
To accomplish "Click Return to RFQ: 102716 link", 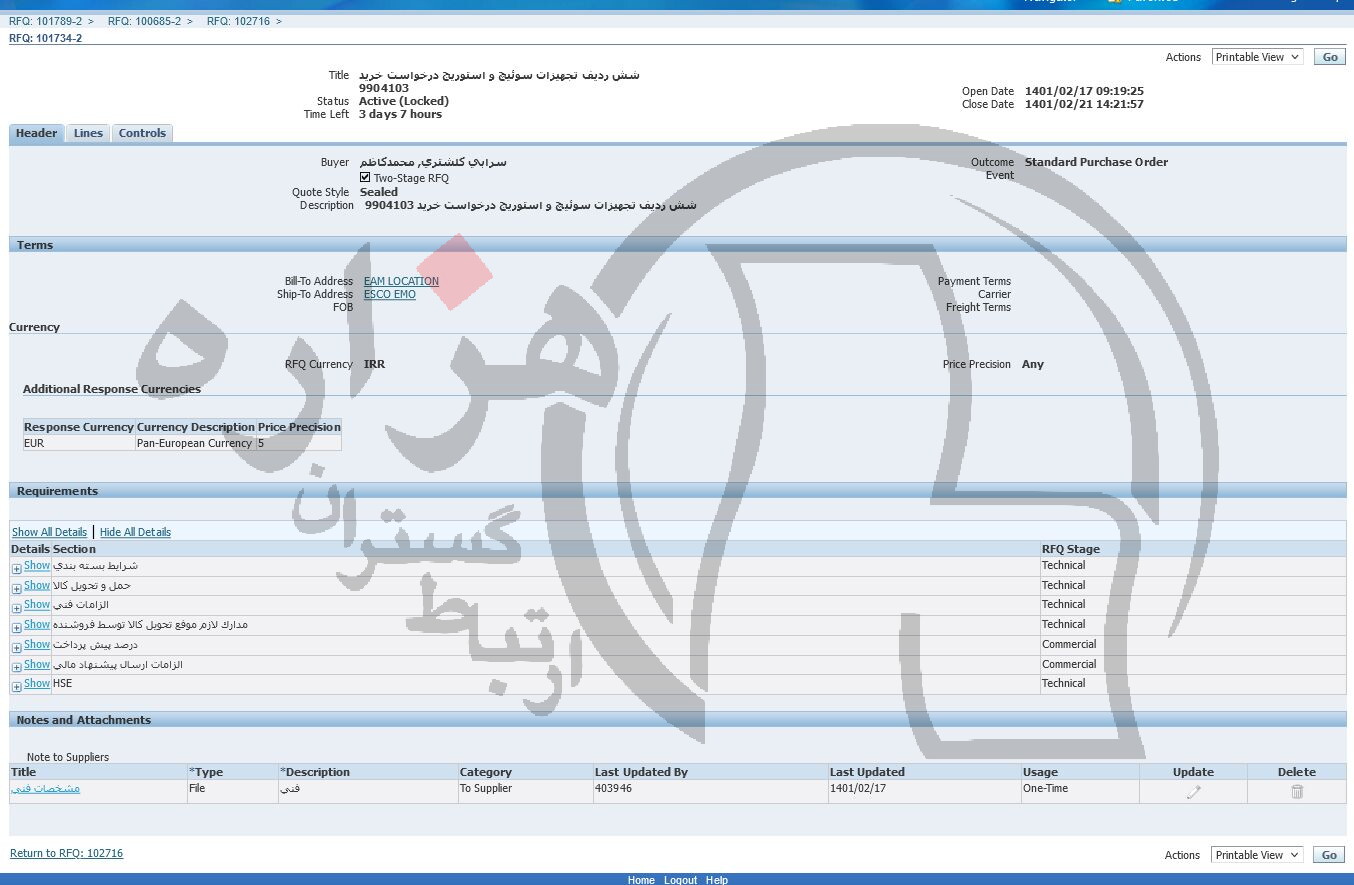I will (66, 853).
